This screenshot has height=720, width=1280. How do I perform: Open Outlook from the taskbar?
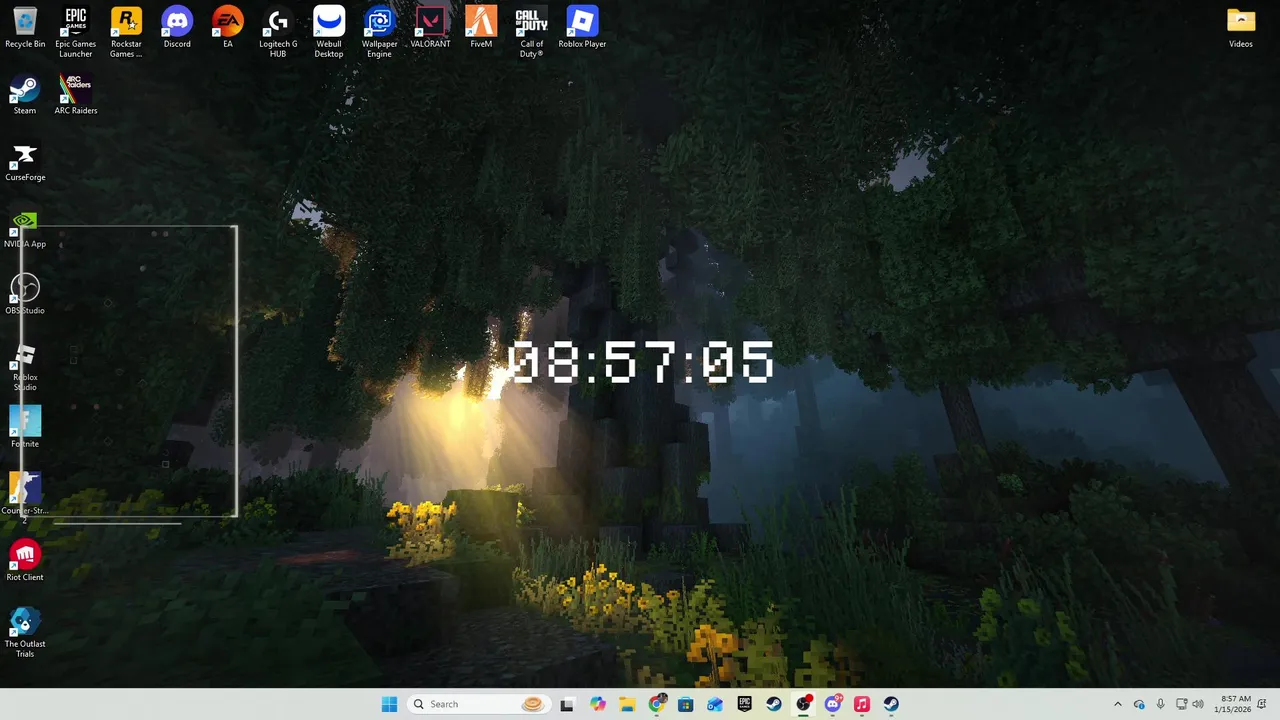(x=715, y=704)
